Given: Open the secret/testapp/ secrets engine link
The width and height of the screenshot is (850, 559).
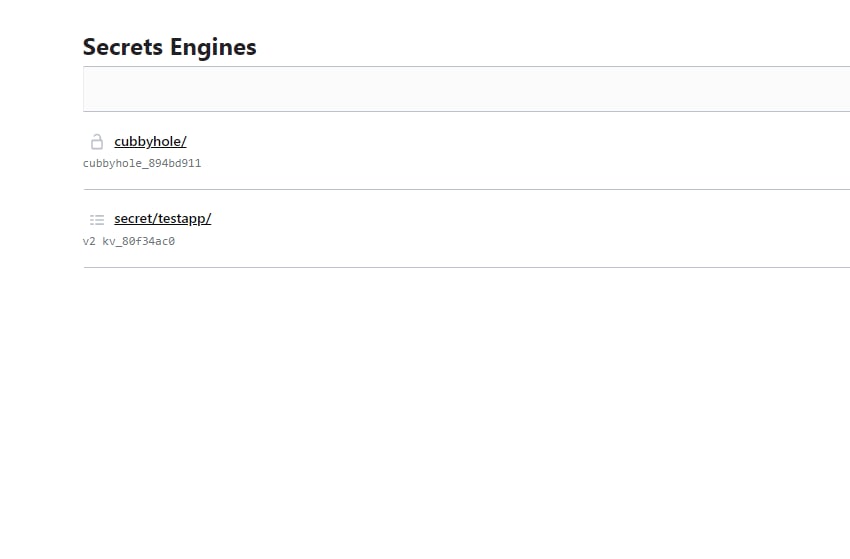Looking at the screenshot, I should [163, 219].
